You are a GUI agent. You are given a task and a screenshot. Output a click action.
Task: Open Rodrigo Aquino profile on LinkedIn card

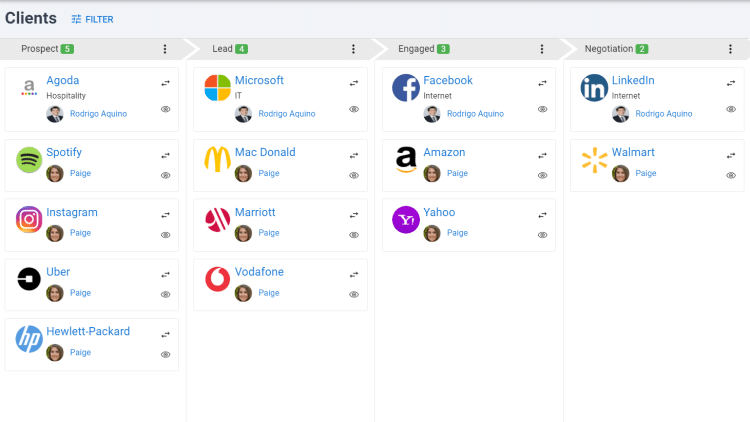pos(663,114)
